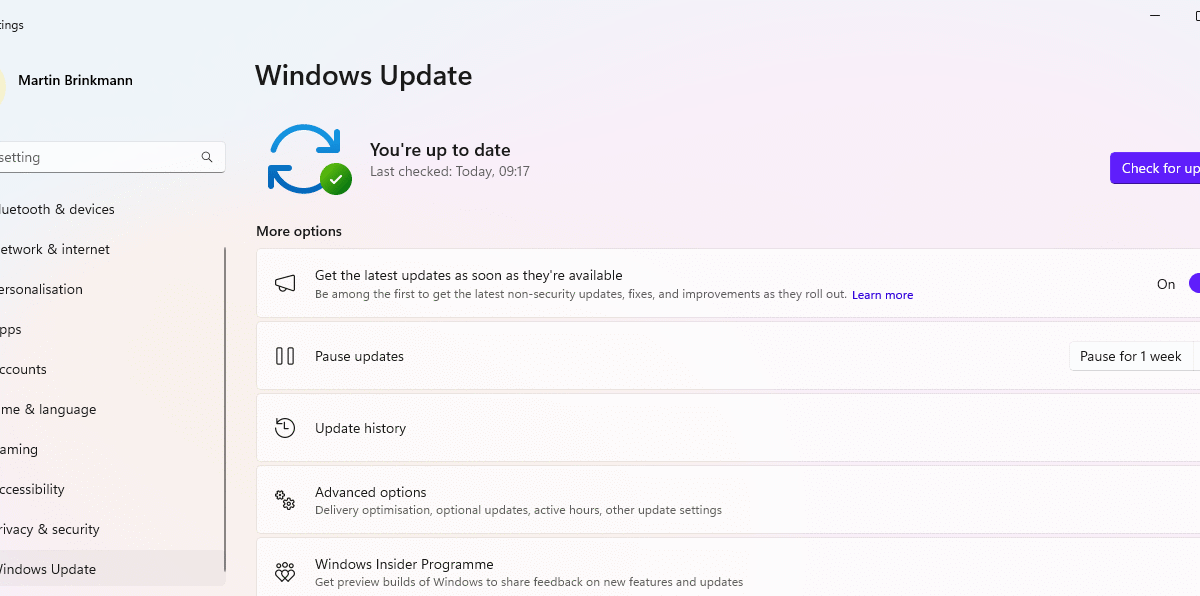Click the Check for updates button
This screenshot has height=596, width=1200.
pos(1155,168)
